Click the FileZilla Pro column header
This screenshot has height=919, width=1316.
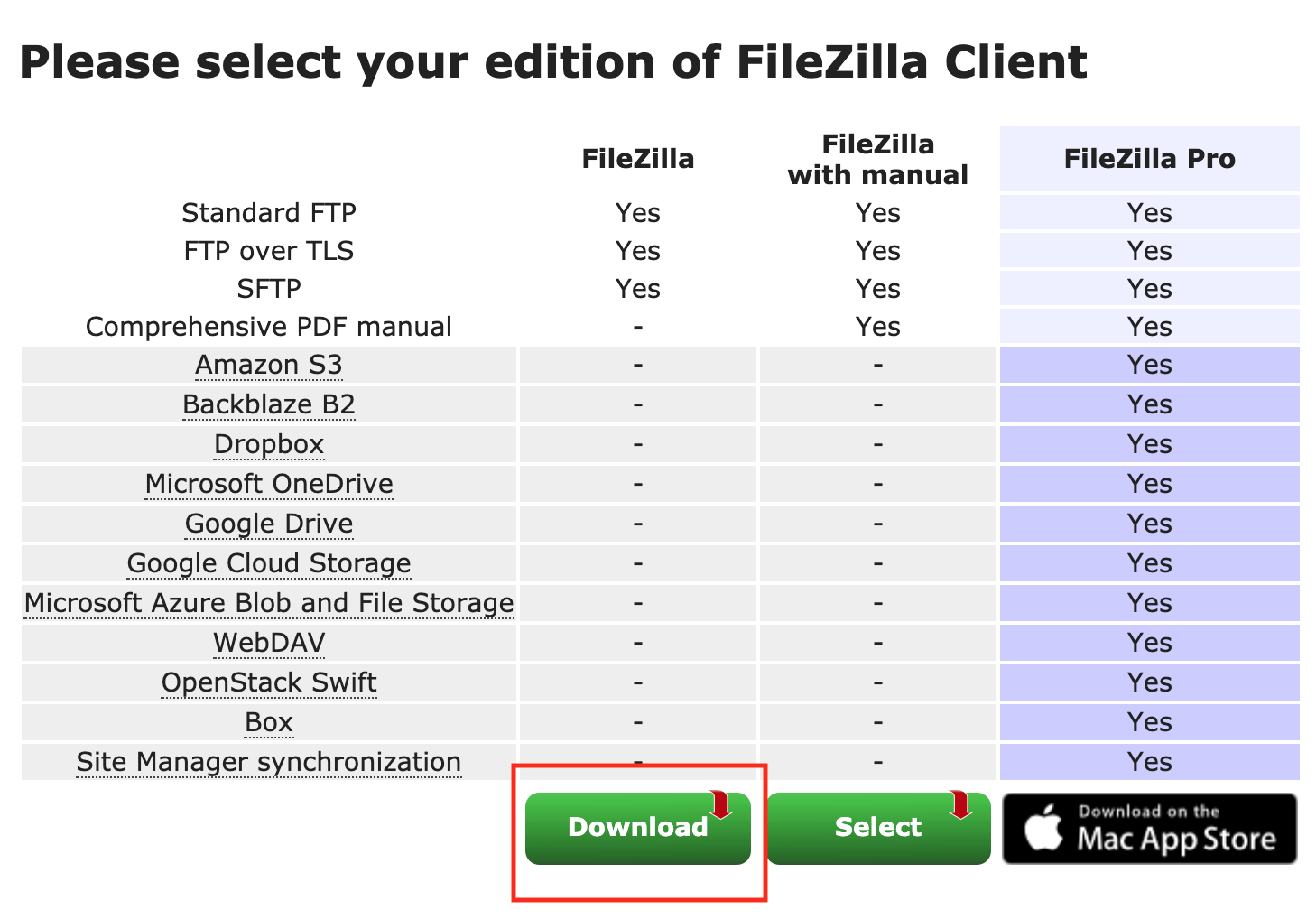pos(1148,159)
